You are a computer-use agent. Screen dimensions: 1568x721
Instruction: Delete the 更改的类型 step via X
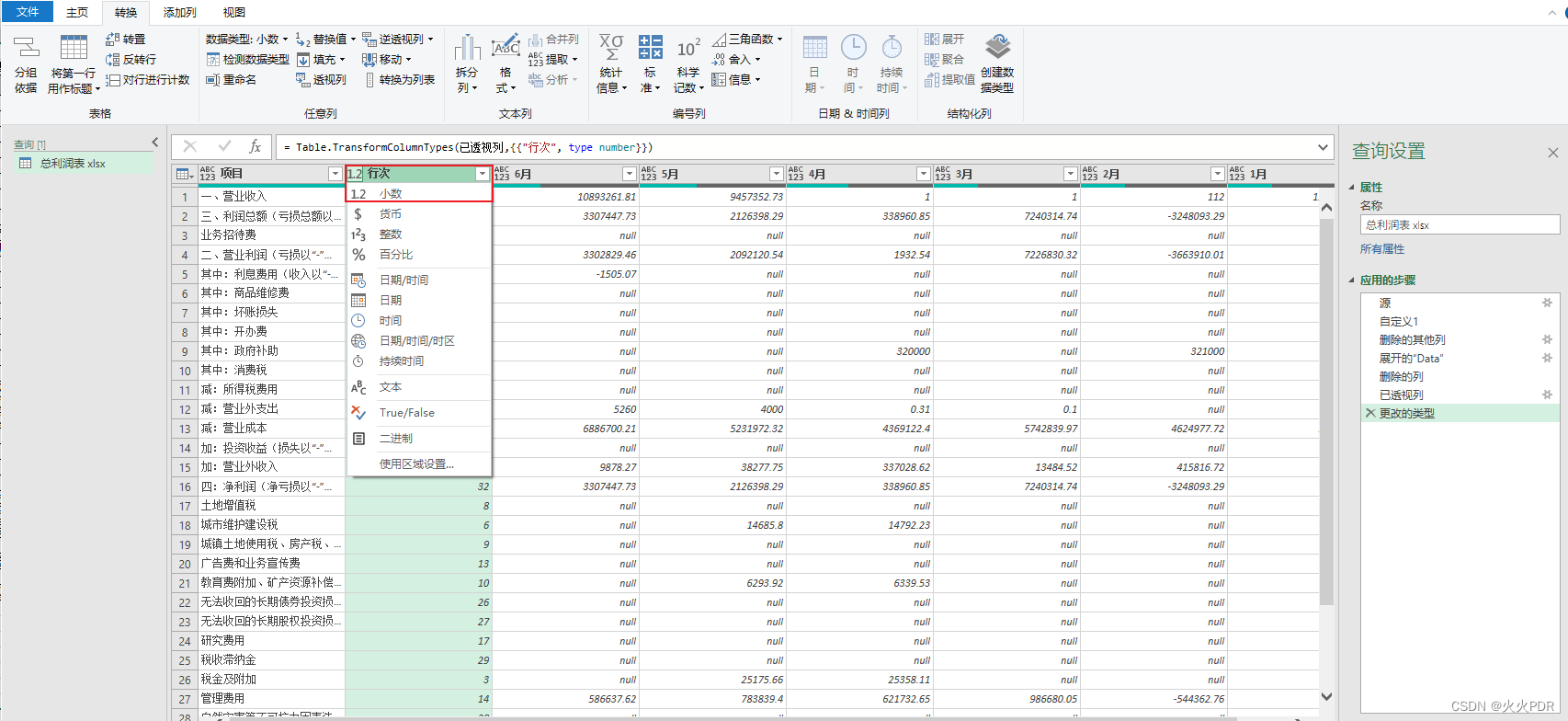click(x=1370, y=413)
